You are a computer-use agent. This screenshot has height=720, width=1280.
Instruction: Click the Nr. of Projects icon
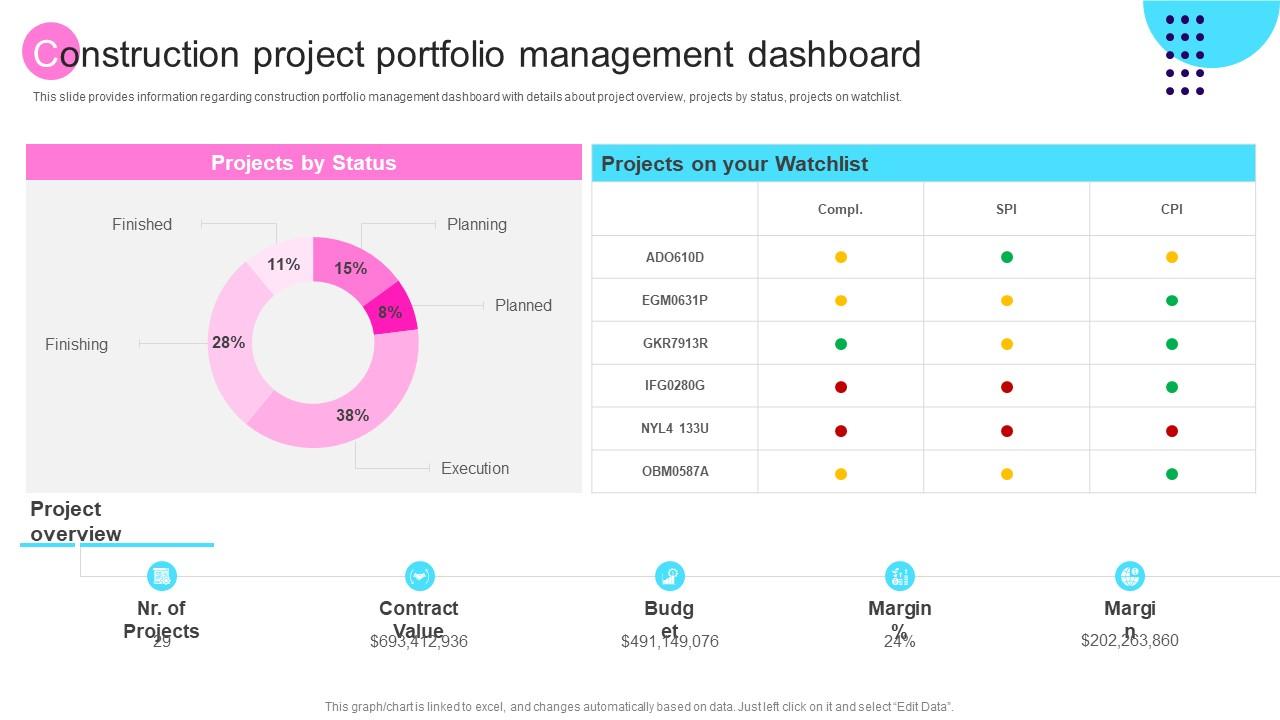coord(161,576)
